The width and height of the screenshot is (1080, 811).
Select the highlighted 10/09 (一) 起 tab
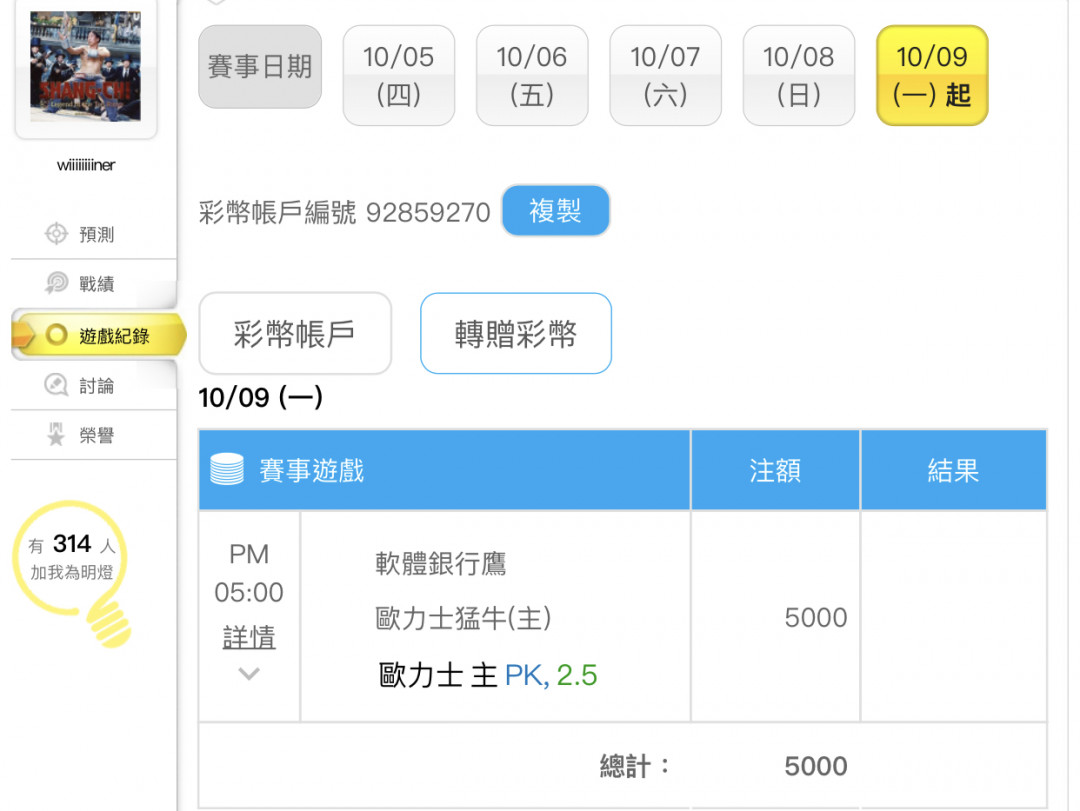[x=931, y=75]
